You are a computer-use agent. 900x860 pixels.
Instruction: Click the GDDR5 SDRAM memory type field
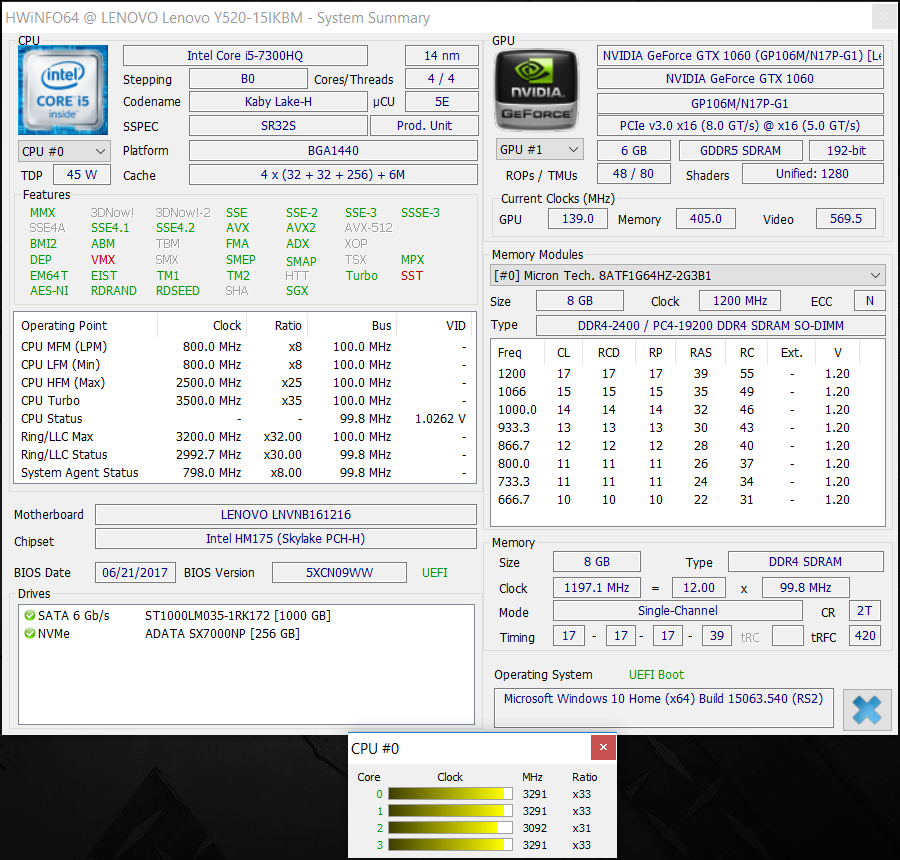[740, 150]
